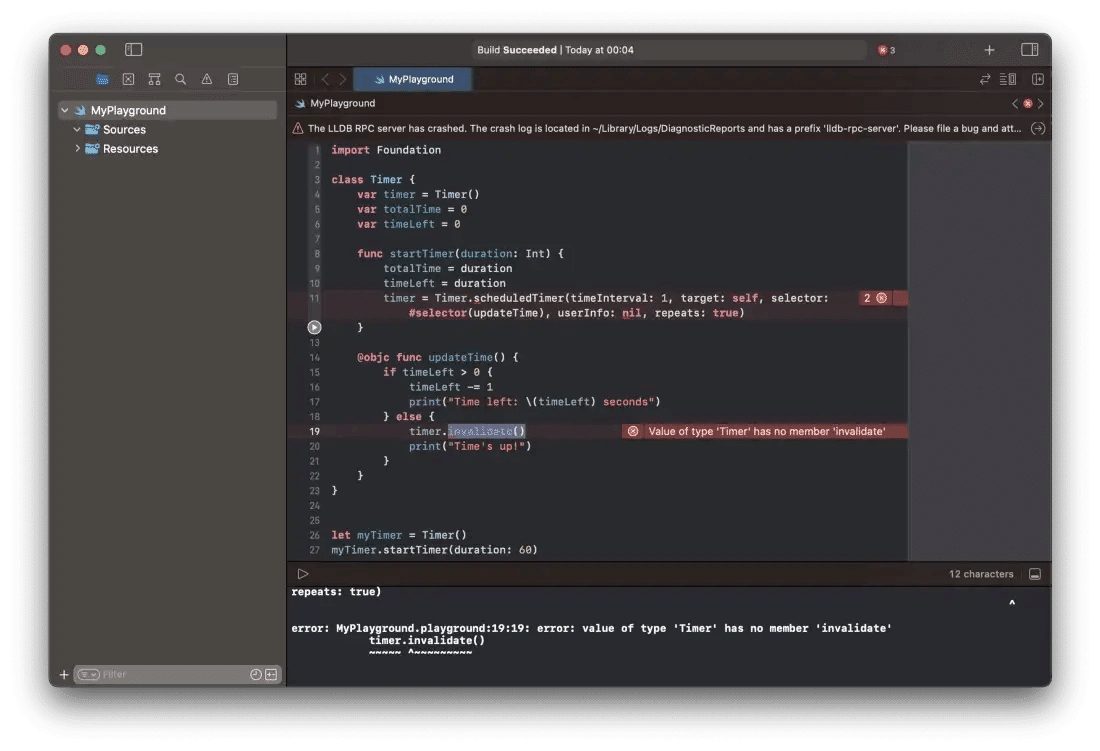Select the Sources folder

(124, 130)
